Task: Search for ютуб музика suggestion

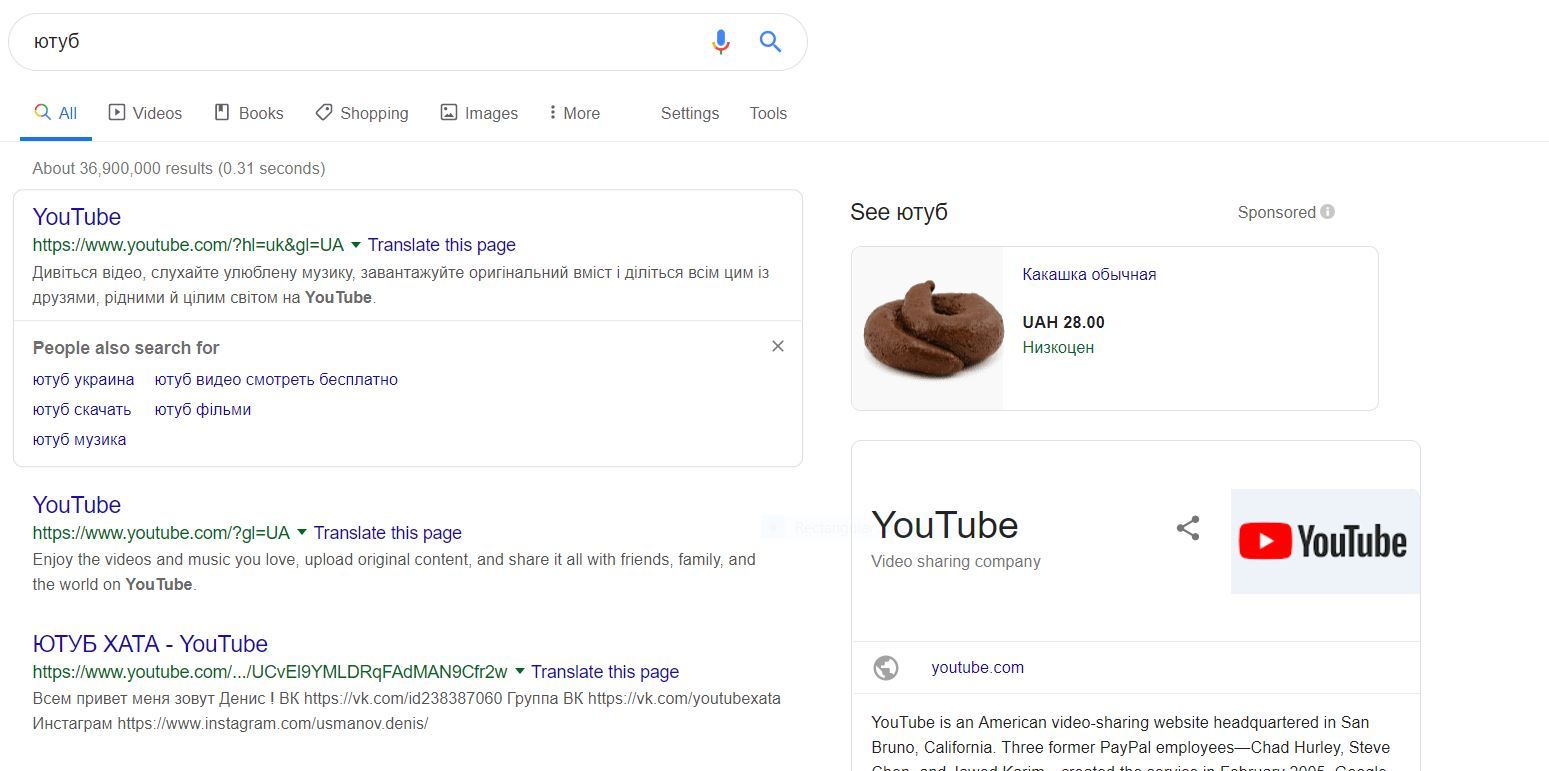Action: (79, 440)
